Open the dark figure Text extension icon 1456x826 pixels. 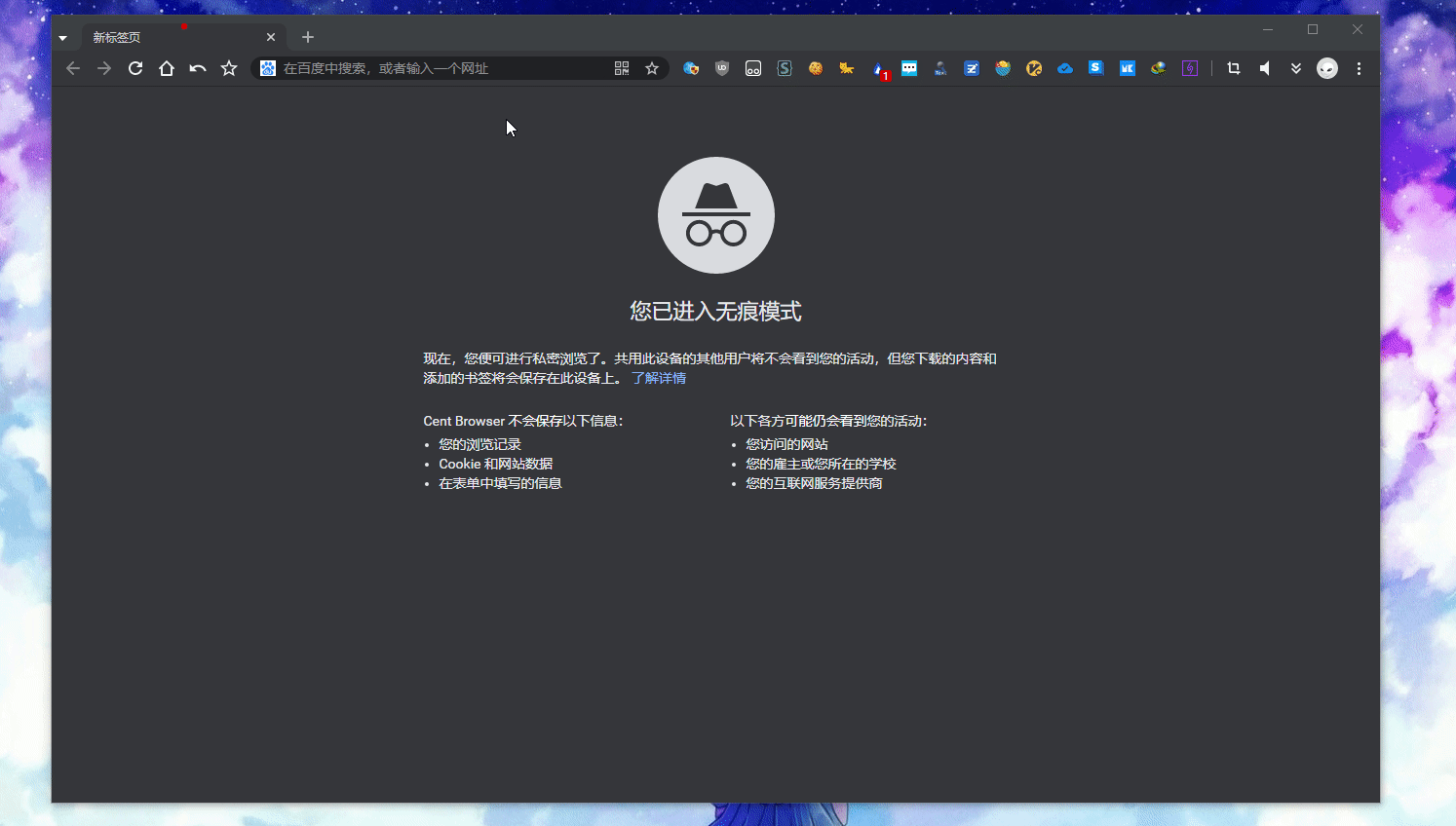(940, 68)
